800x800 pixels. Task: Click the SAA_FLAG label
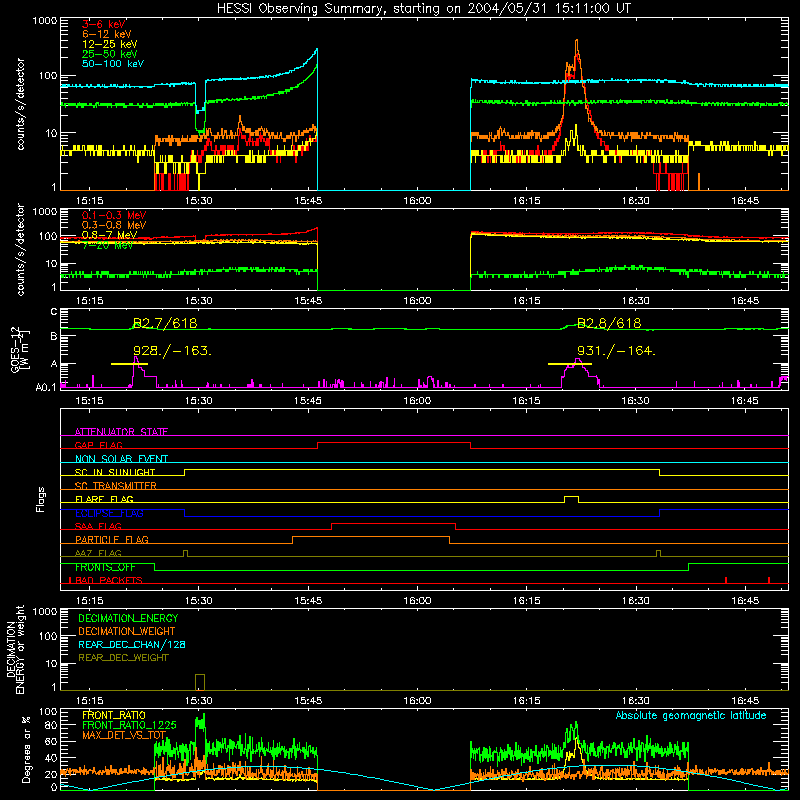(x=98, y=526)
